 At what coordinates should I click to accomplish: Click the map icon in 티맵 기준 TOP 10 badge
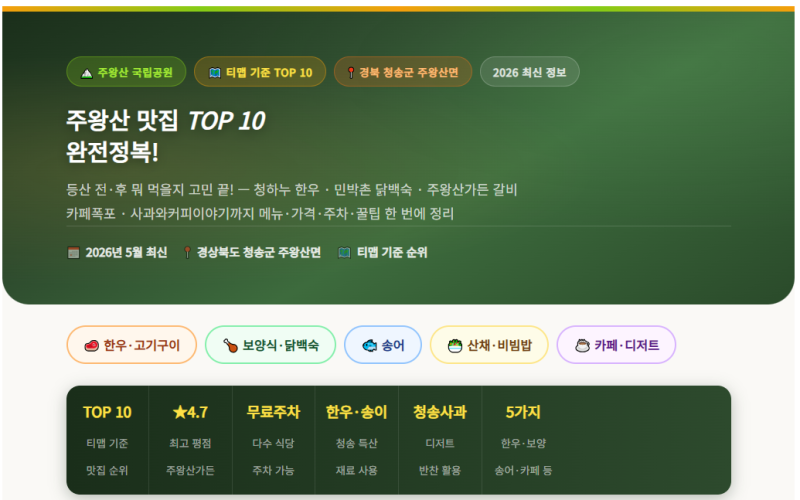215,73
